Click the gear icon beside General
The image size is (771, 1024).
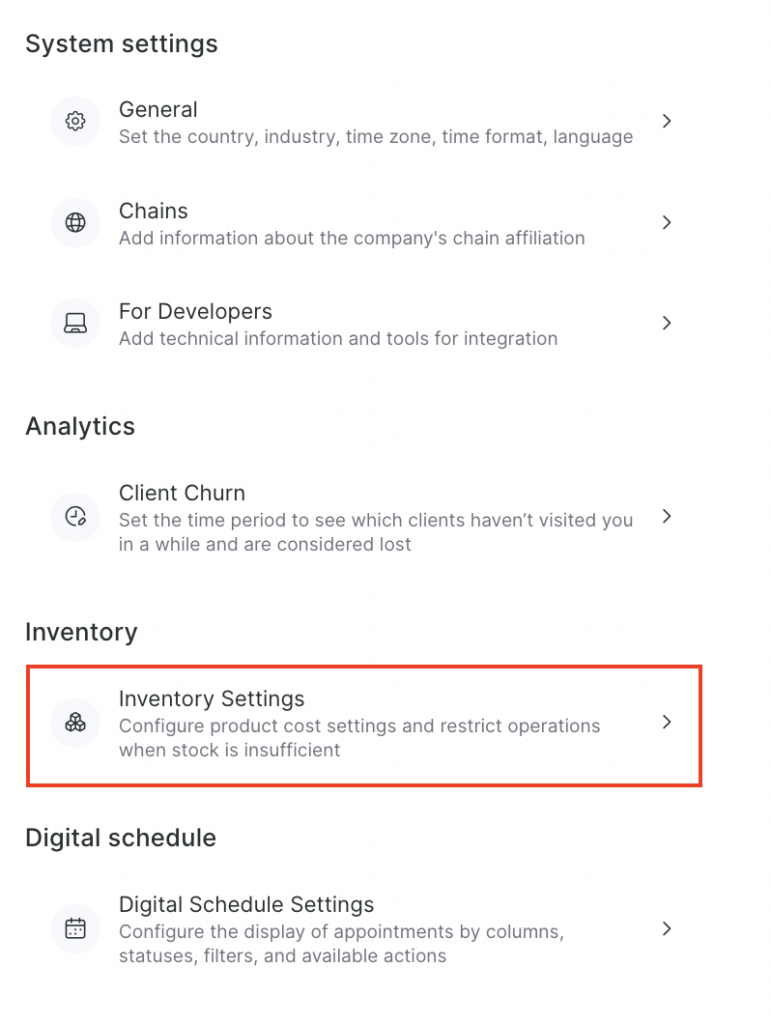pyautogui.click(x=75, y=122)
